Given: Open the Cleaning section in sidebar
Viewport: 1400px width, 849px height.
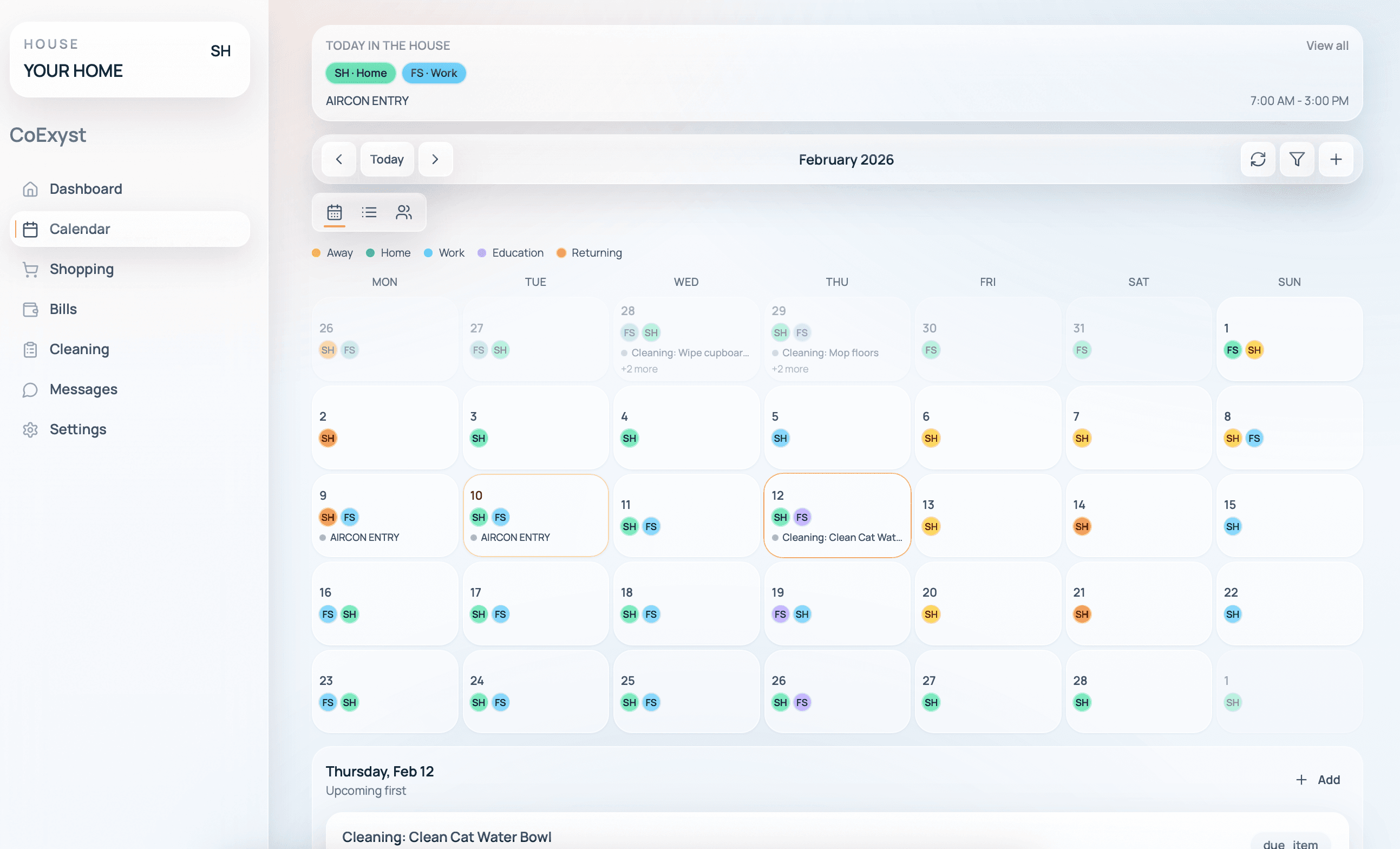Looking at the screenshot, I should pyautogui.click(x=79, y=349).
